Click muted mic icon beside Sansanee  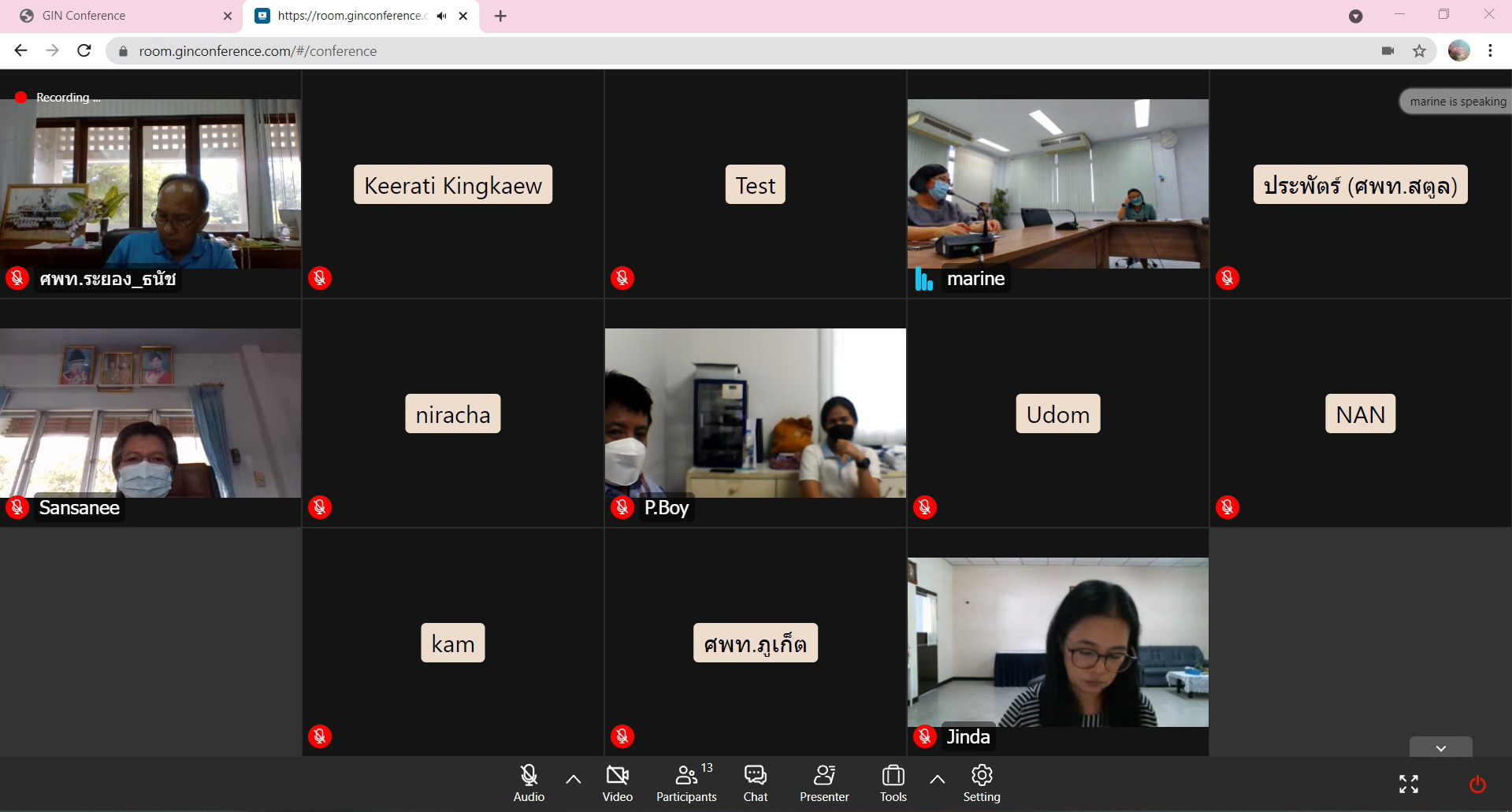coord(17,507)
